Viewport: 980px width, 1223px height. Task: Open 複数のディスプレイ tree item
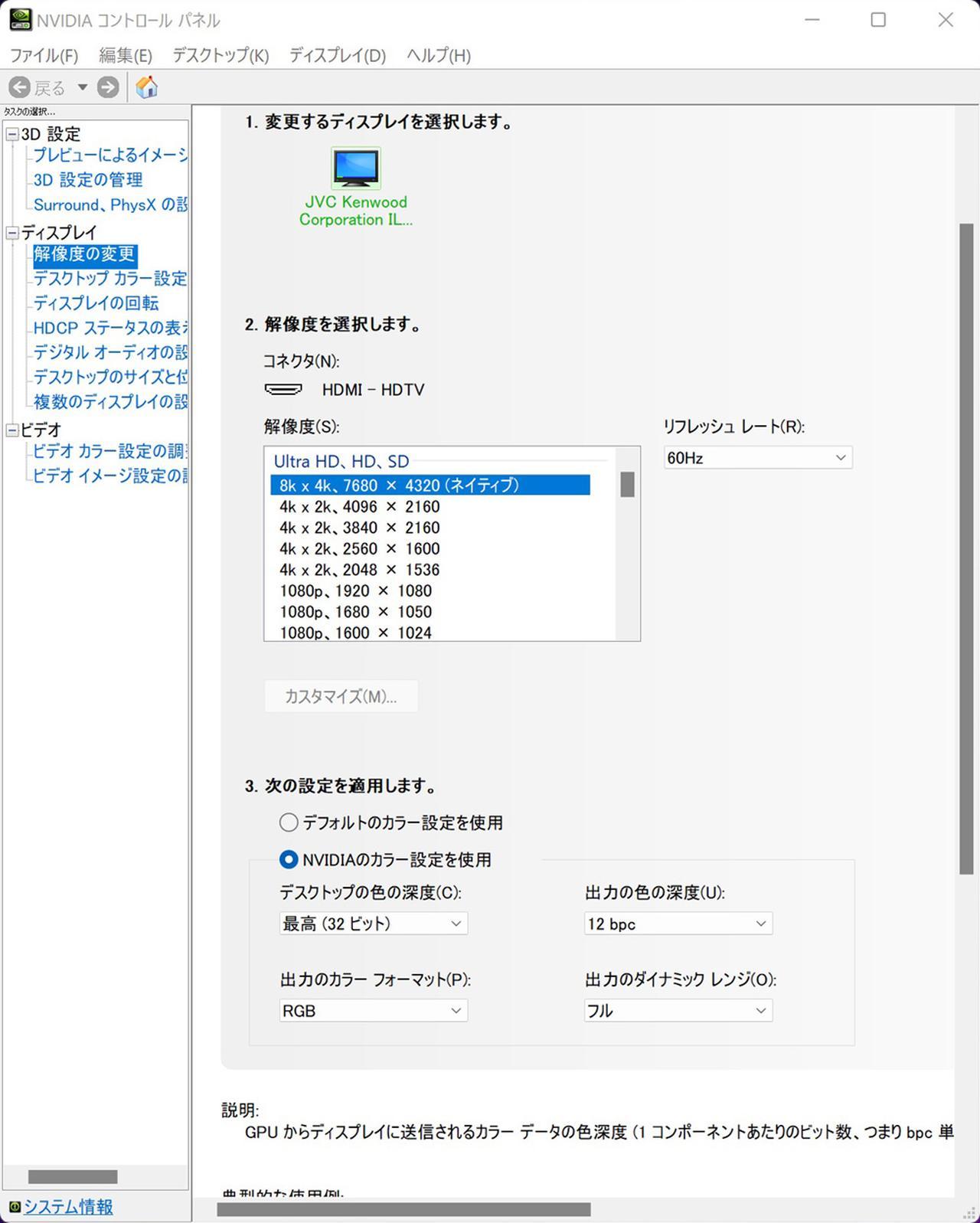coord(110,401)
